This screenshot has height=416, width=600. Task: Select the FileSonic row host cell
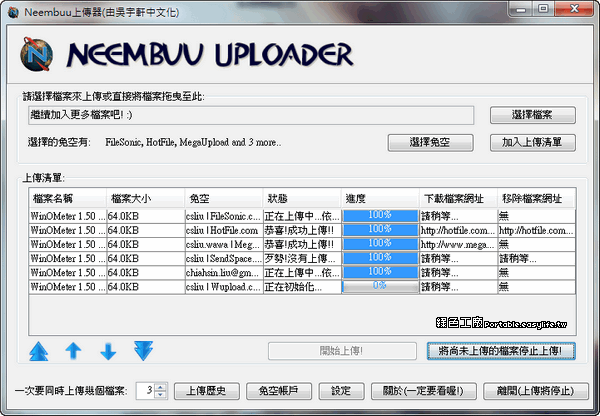224,217
